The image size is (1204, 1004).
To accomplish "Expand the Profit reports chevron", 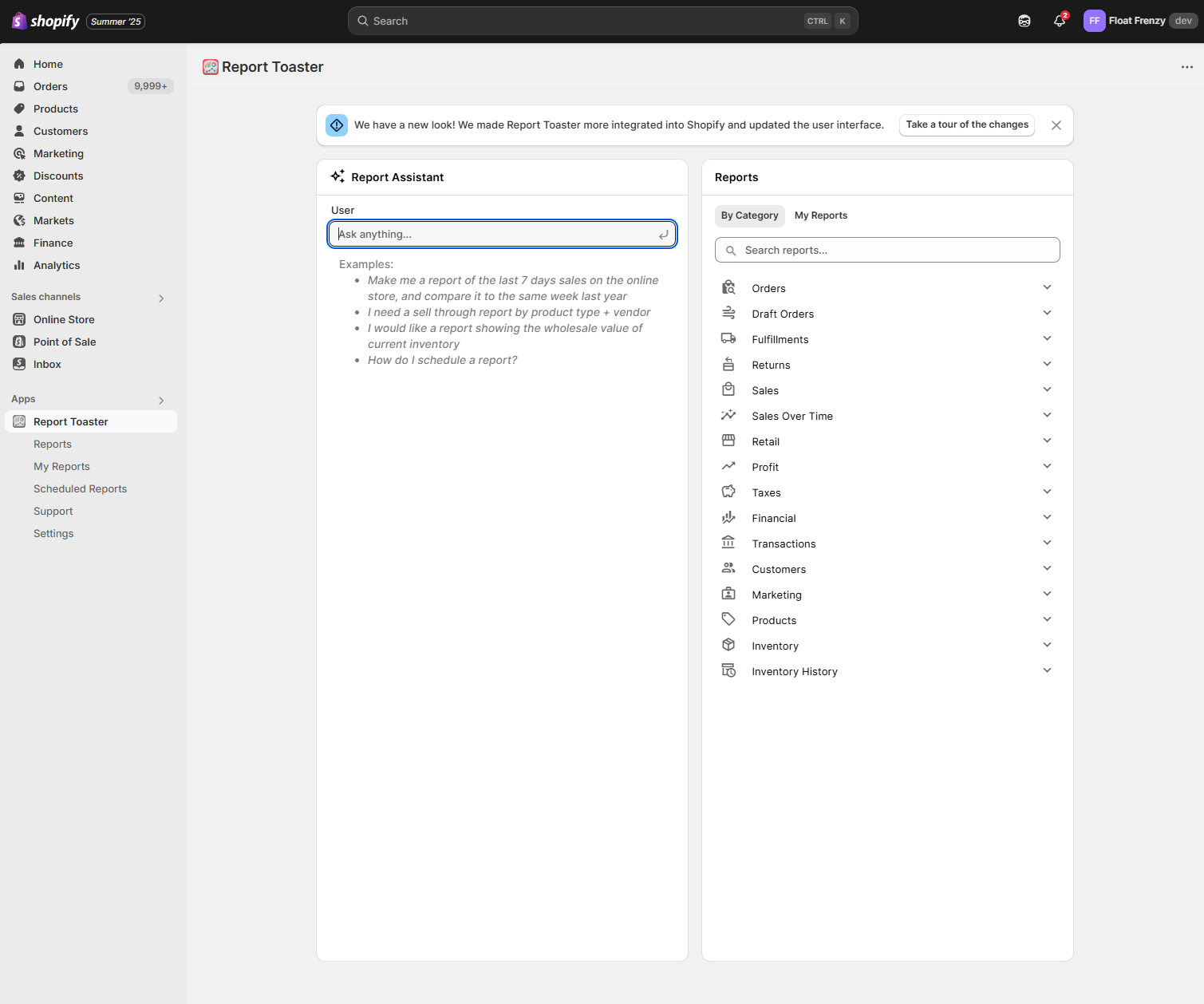I will click(x=1047, y=467).
